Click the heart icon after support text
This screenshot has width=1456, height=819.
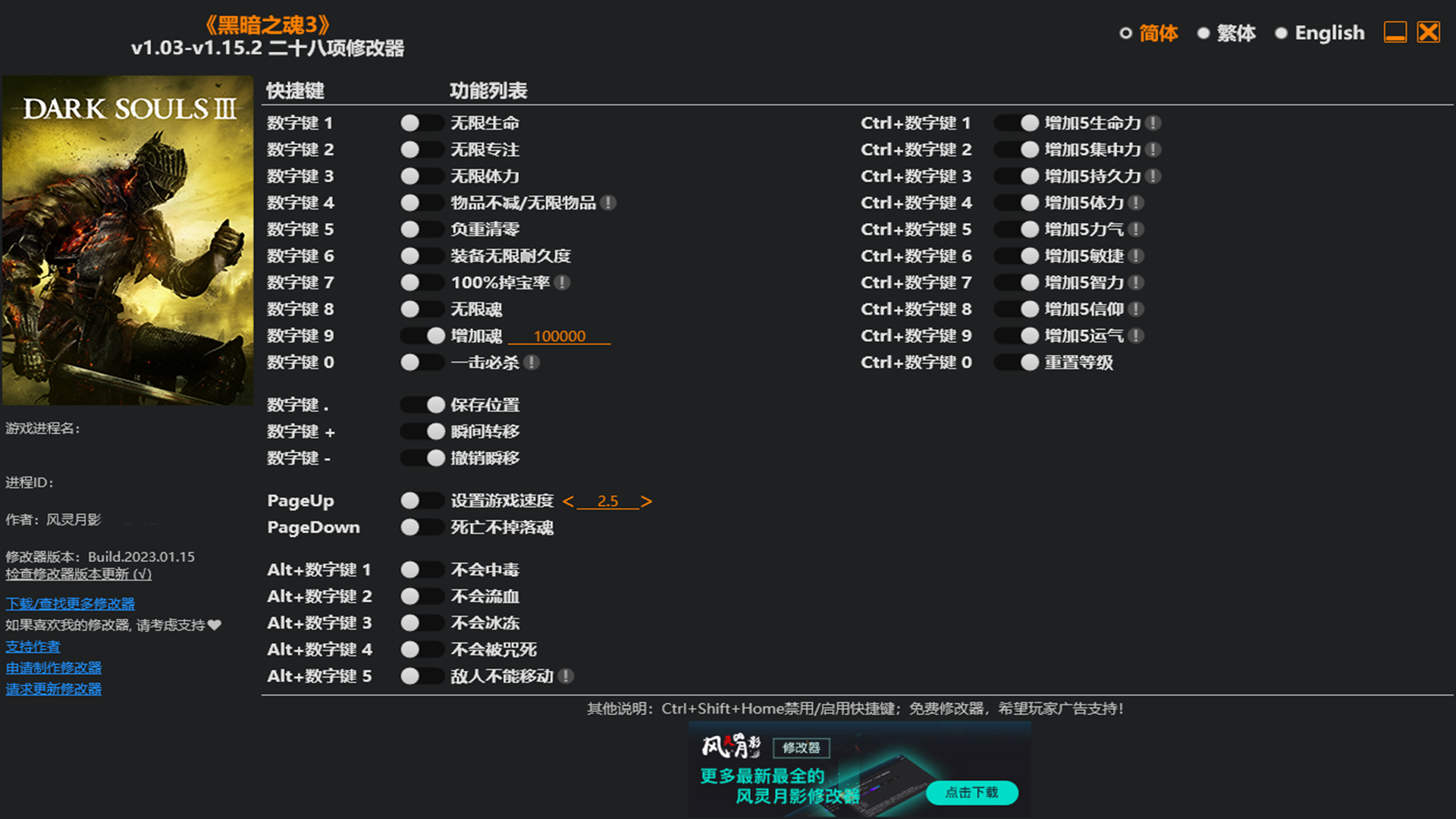215,625
